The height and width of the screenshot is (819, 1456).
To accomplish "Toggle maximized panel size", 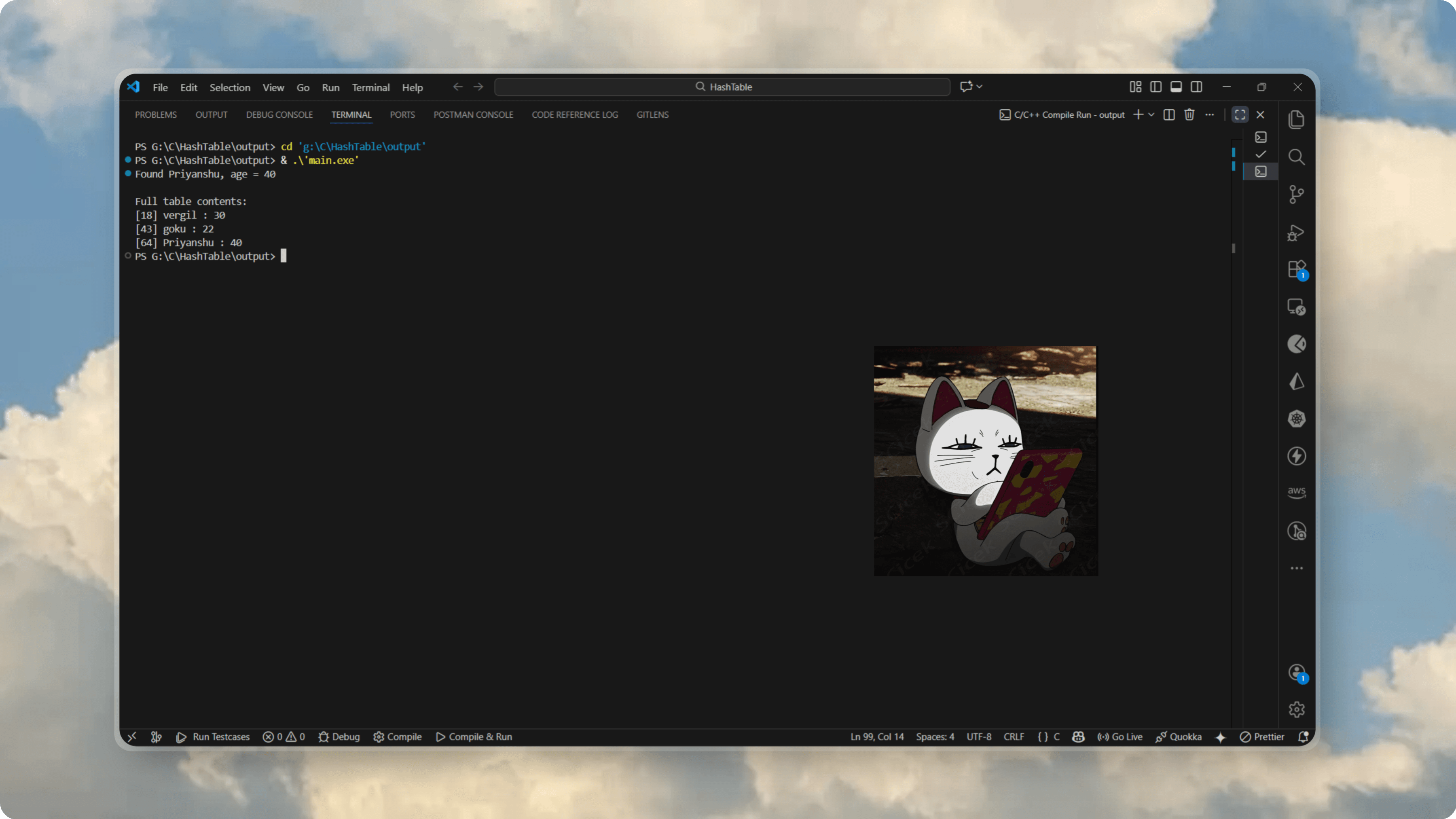I will click(x=1240, y=115).
